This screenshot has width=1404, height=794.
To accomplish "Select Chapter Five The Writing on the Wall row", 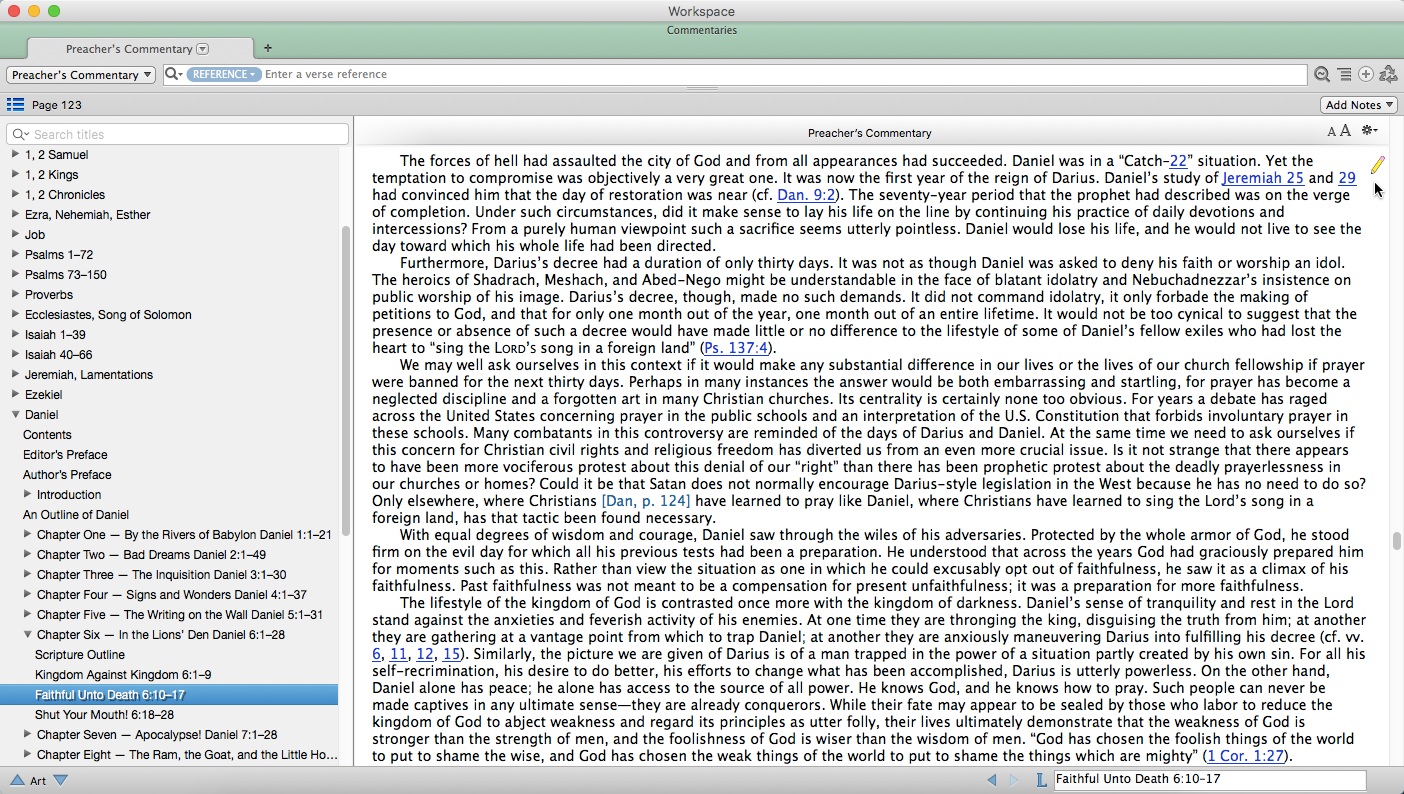I will coord(180,614).
